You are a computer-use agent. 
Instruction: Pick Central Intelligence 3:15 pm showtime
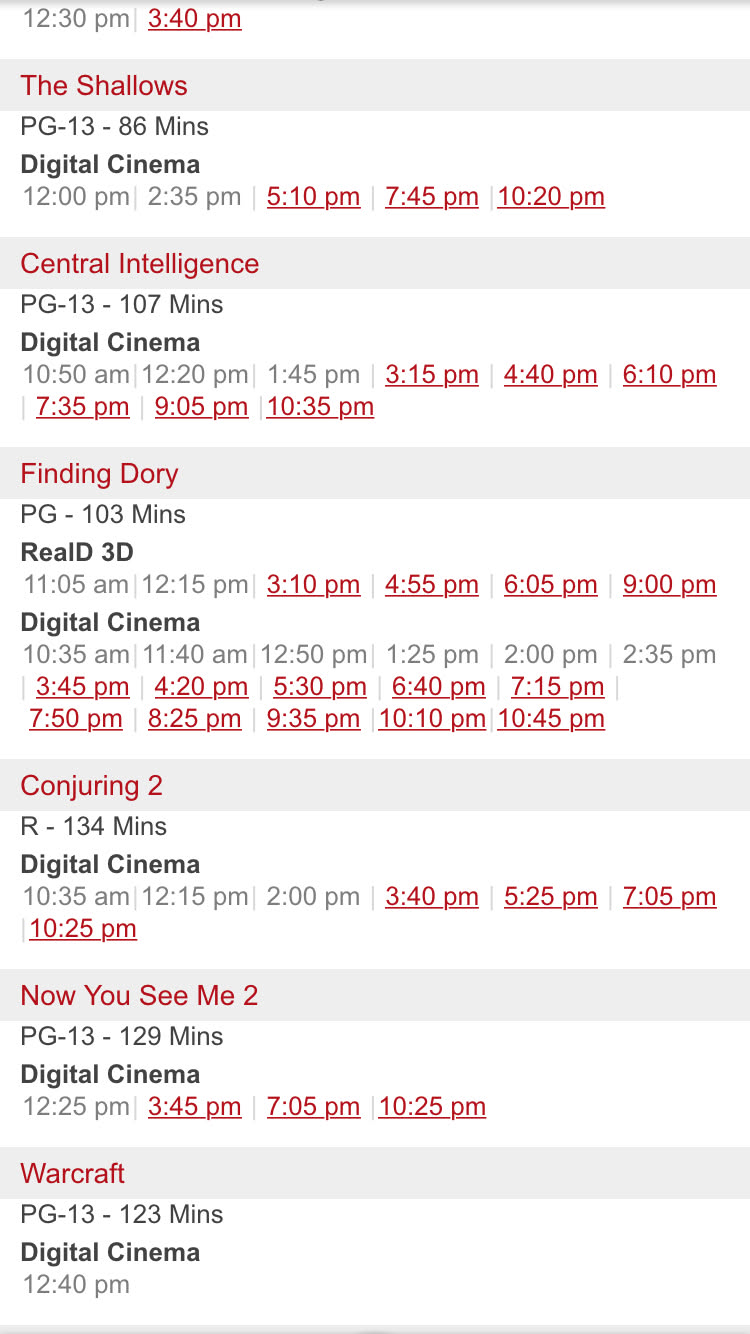click(432, 375)
